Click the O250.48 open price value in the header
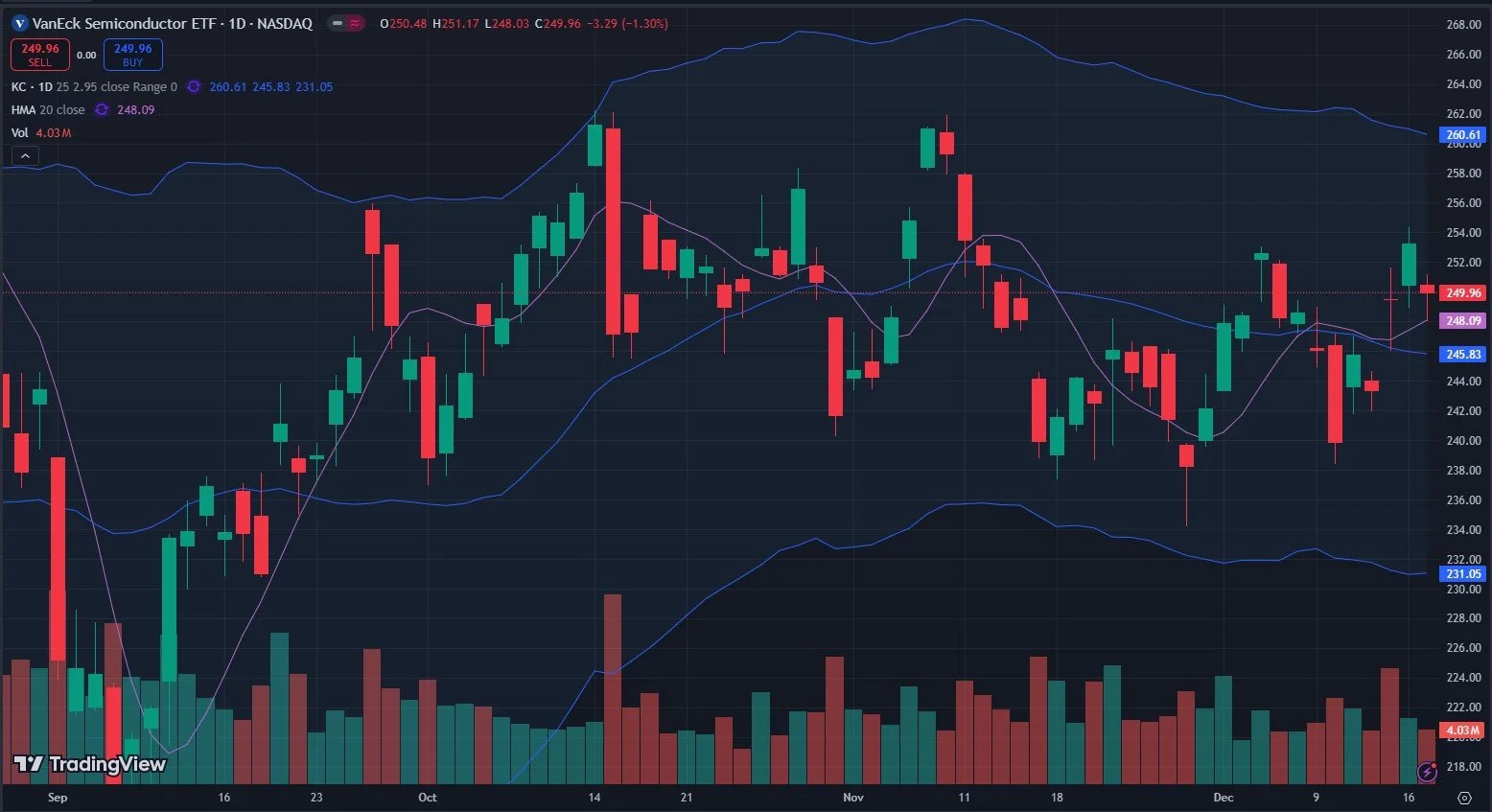Viewport: 1492px width, 812px height. 404,23
